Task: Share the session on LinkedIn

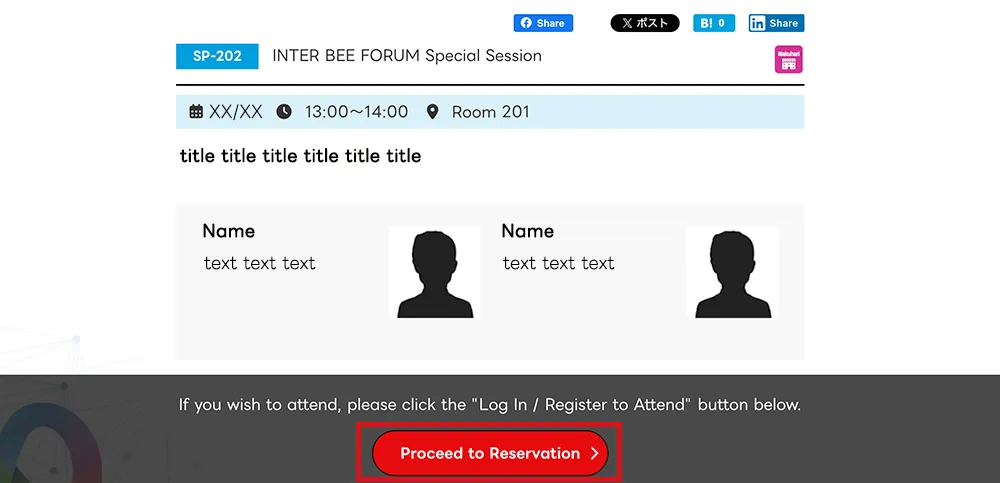Action: pyautogui.click(x=776, y=23)
